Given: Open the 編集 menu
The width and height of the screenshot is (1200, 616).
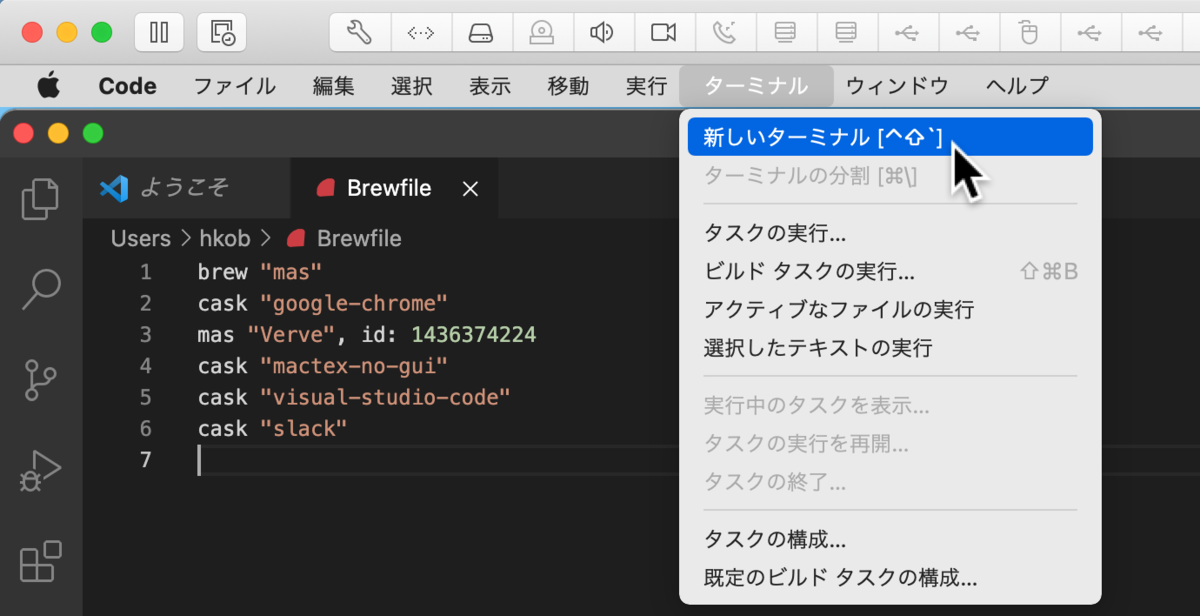Looking at the screenshot, I should tap(333, 86).
